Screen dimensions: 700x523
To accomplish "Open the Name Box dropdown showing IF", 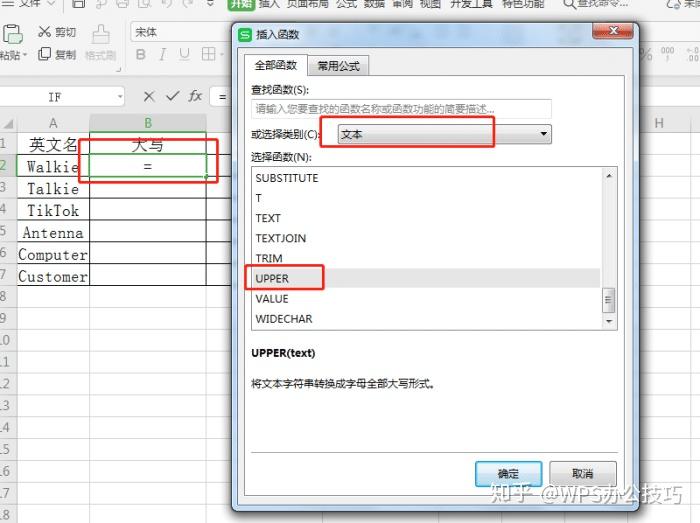I will point(120,97).
